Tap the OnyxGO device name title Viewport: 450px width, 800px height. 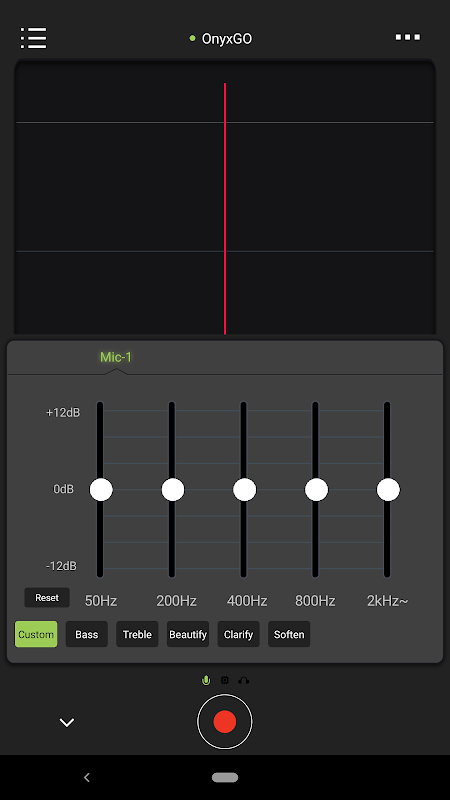click(227, 39)
